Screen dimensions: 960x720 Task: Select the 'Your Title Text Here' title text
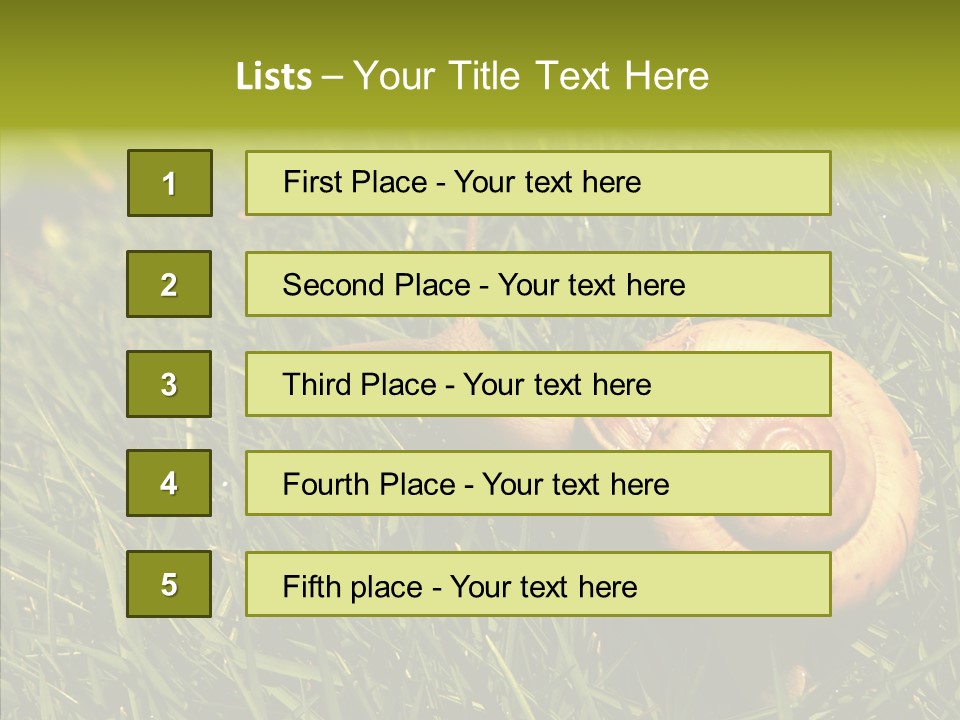531,76
